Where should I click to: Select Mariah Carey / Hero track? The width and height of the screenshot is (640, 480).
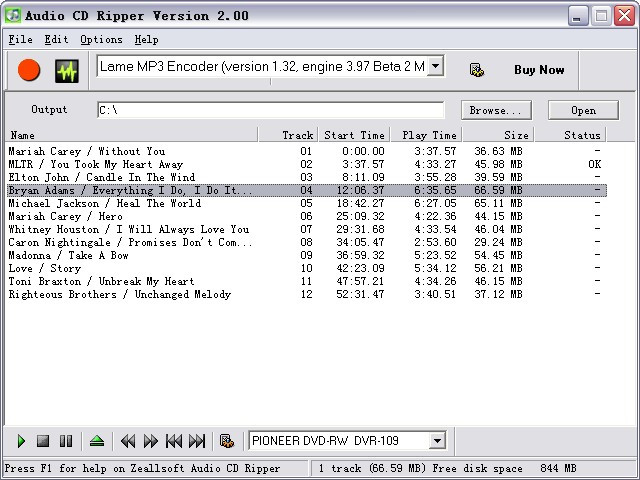[x=307, y=216]
